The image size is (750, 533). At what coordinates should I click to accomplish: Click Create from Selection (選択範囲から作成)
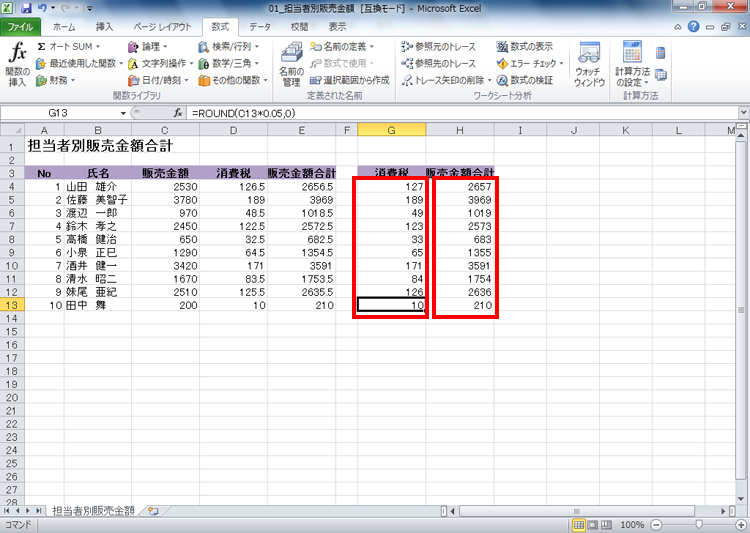[x=350, y=80]
